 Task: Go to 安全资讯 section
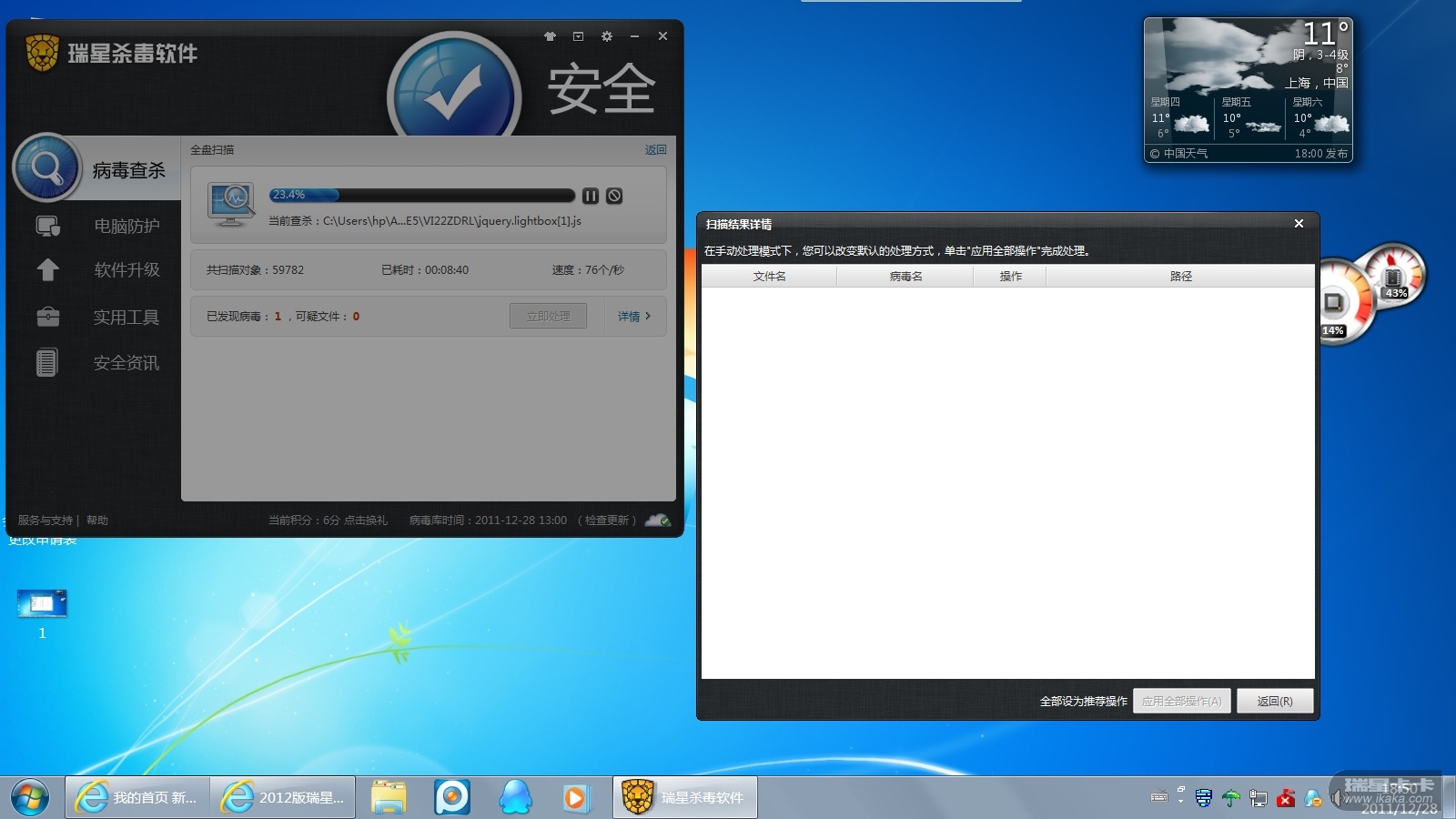click(x=126, y=362)
